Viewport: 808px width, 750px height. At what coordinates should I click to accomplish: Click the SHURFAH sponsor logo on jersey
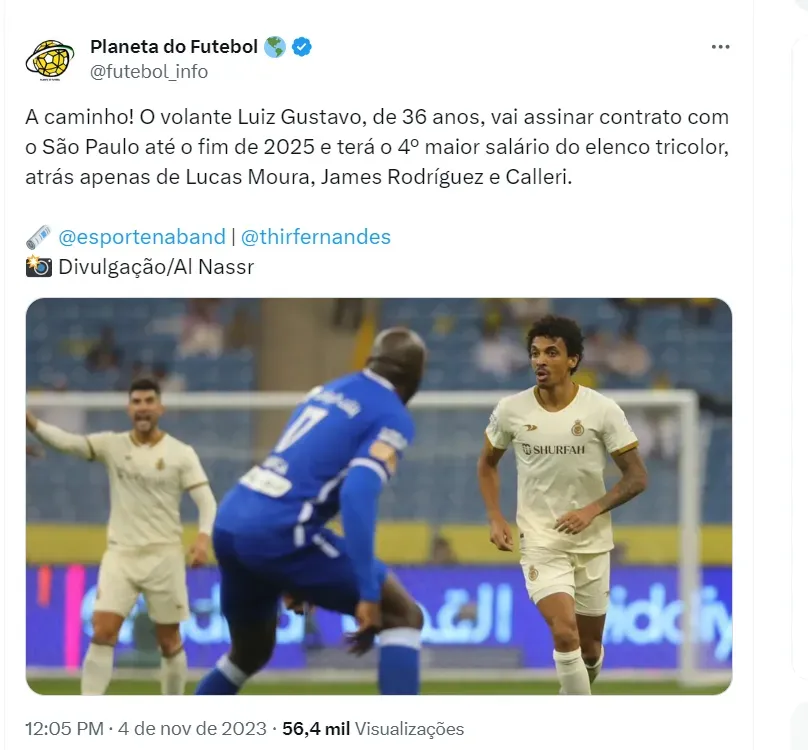(553, 449)
